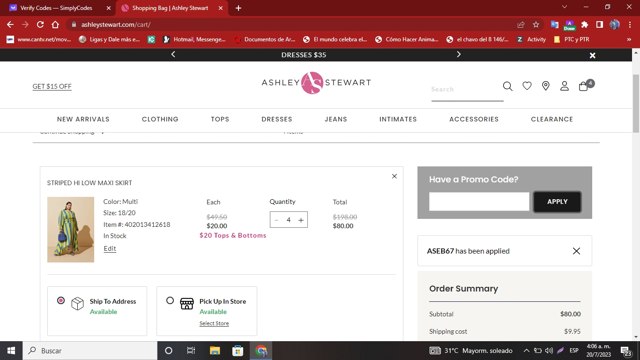Open Hotmail, Messenger bookmark

coord(194,39)
